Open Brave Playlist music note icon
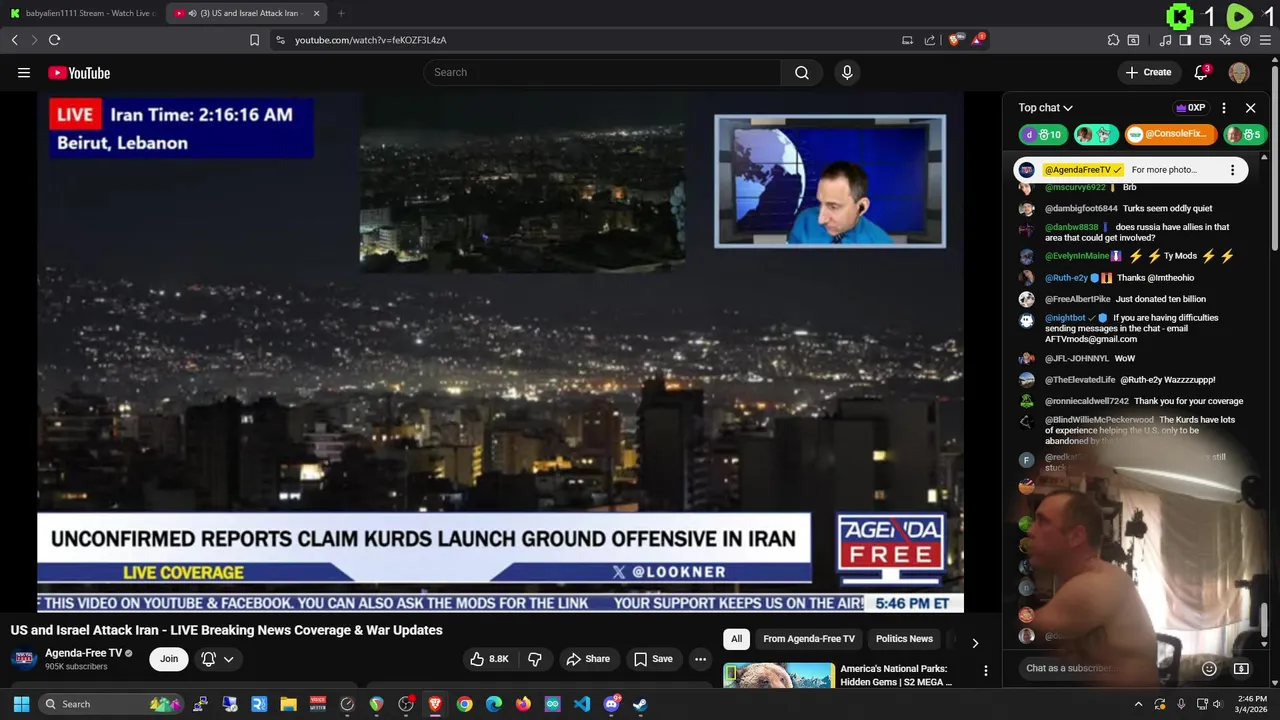 (1166, 40)
